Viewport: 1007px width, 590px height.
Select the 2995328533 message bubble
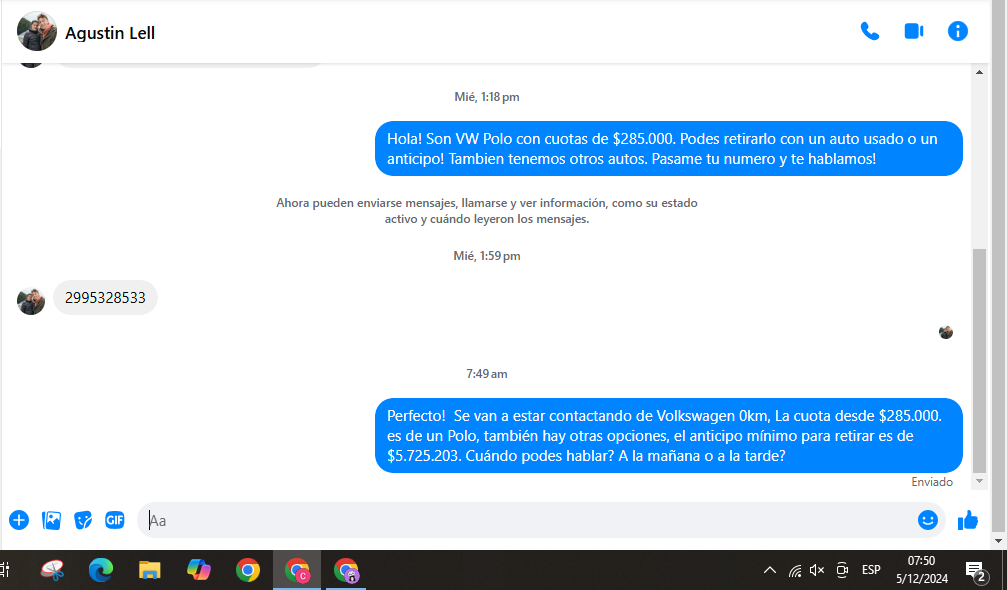point(105,298)
